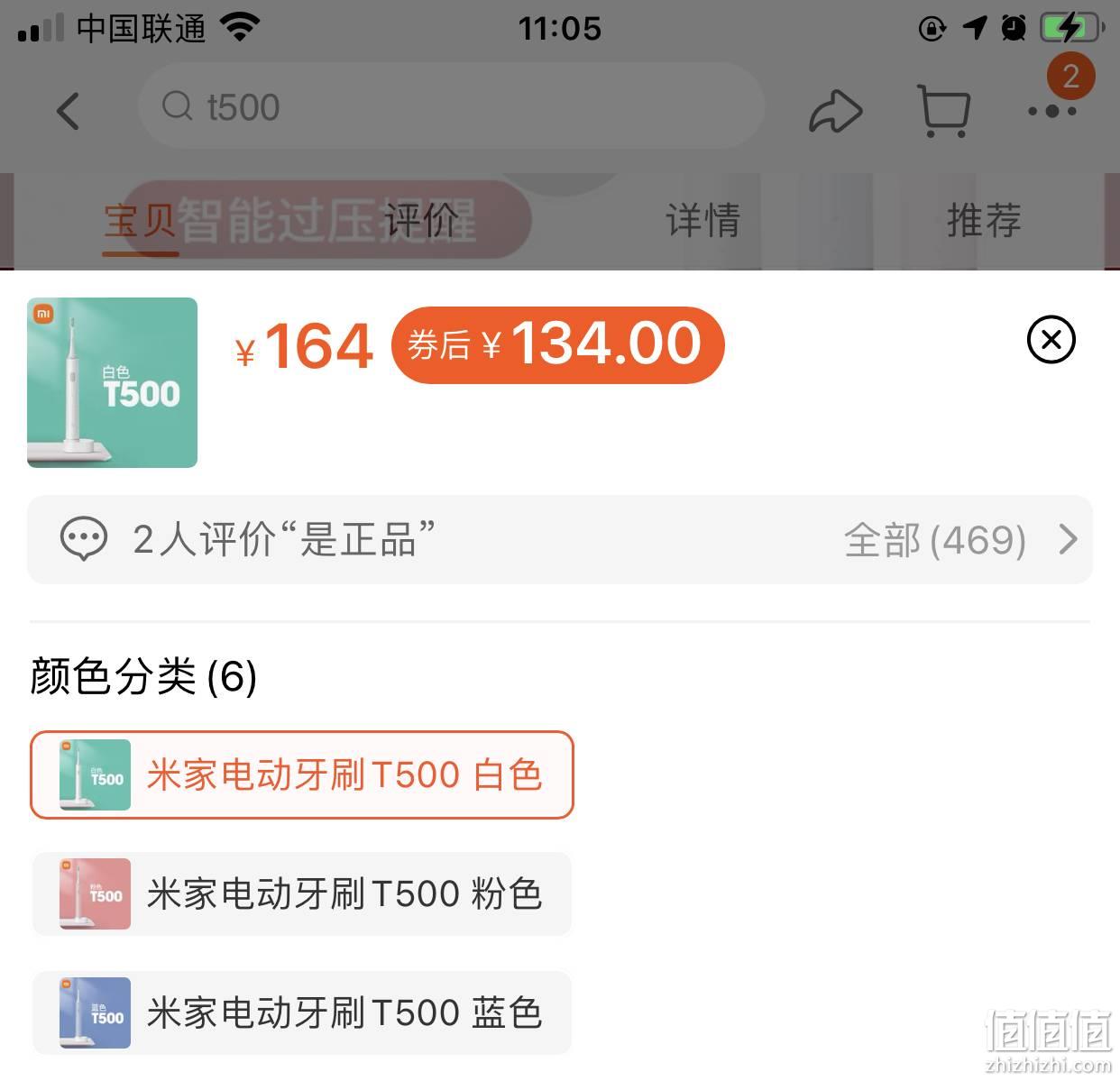Close the product options popup
The width and height of the screenshot is (1120, 1081).
1051,340
